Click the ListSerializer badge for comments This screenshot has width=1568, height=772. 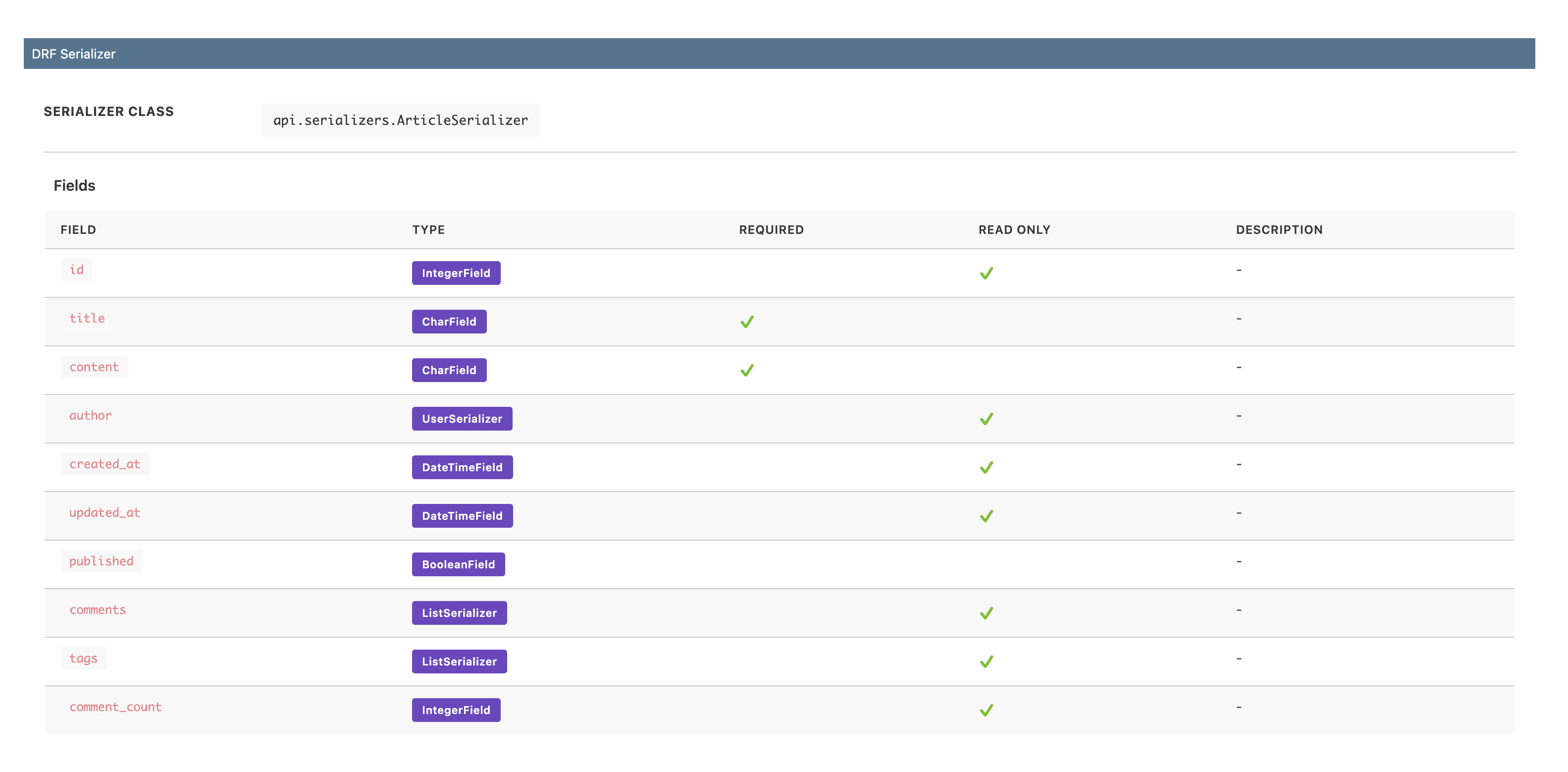tap(459, 613)
